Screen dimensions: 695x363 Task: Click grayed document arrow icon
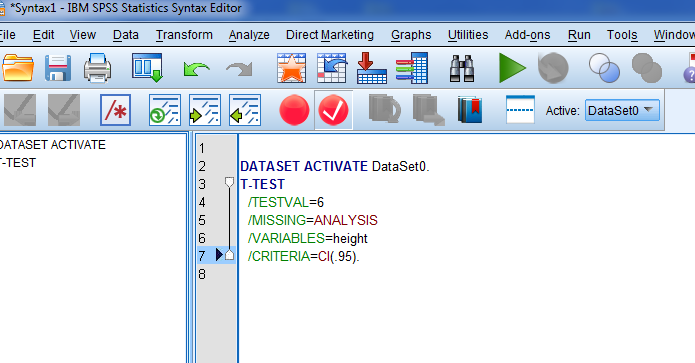point(428,110)
